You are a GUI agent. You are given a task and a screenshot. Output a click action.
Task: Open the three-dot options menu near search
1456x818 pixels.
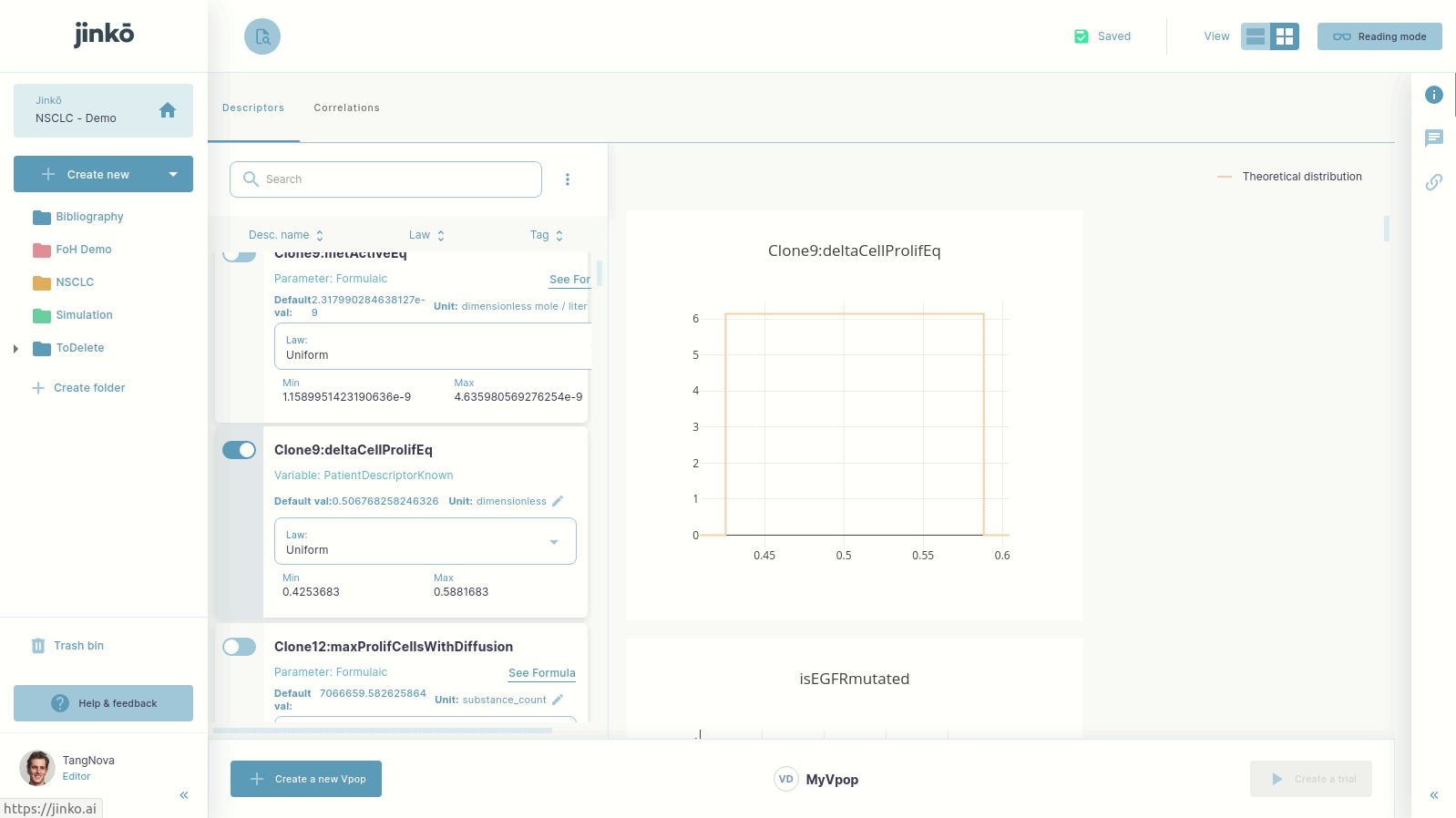[567, 179]
